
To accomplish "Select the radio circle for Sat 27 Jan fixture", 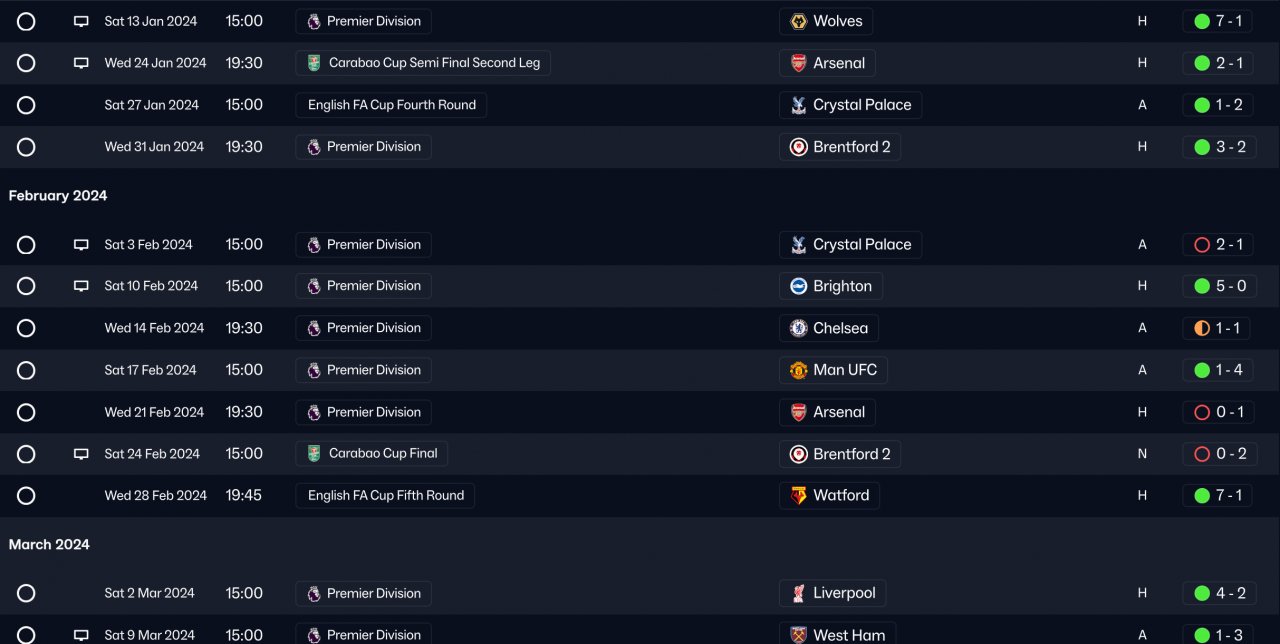I will (x=26, y=105).
